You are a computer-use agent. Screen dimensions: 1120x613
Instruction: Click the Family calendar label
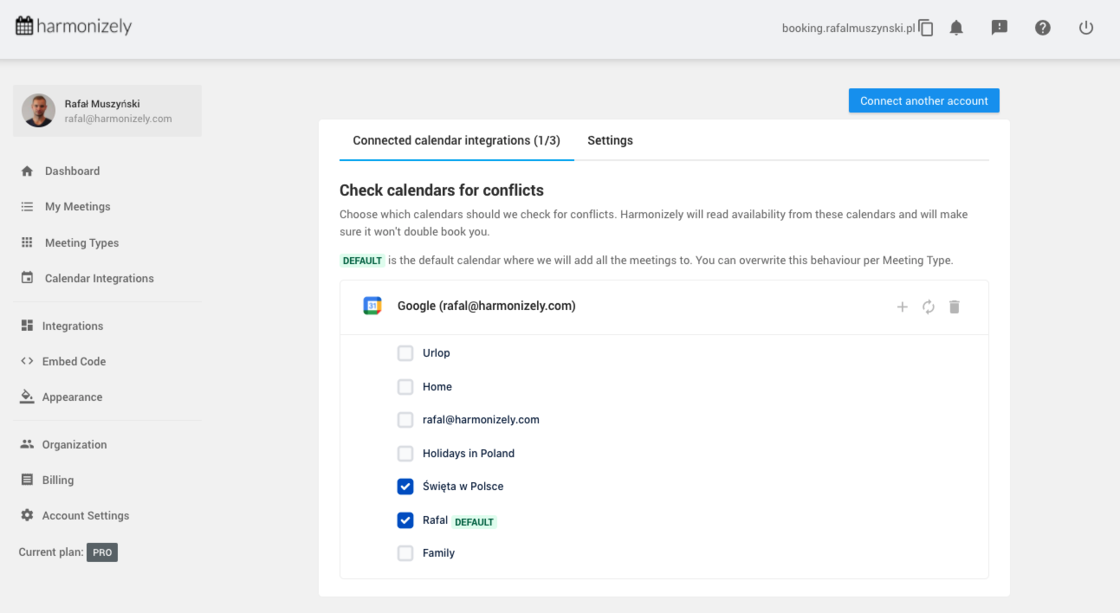439,553
